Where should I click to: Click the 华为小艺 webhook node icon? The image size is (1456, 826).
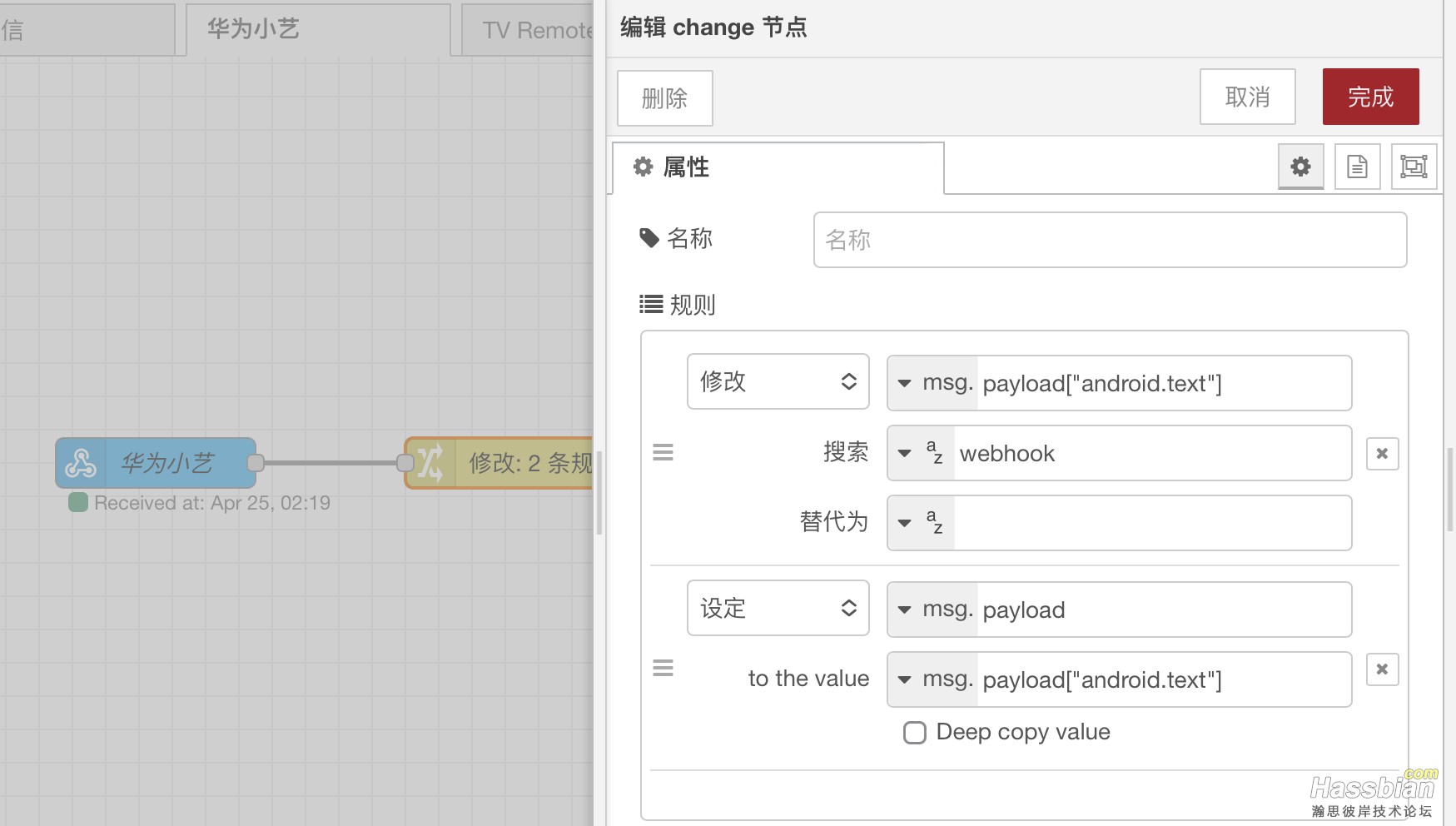click(x=81, y=463)
